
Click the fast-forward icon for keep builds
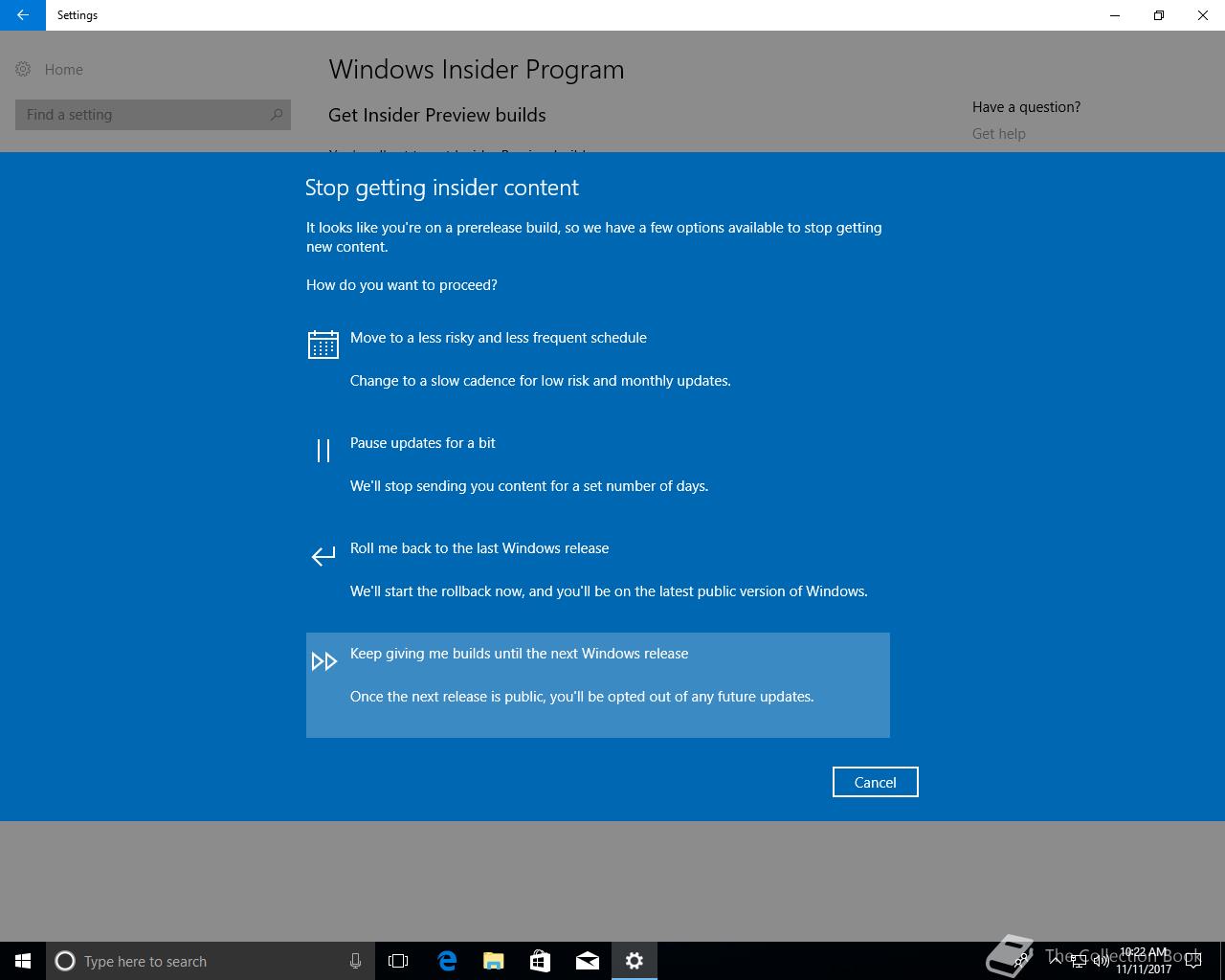[x=324, y=661]
